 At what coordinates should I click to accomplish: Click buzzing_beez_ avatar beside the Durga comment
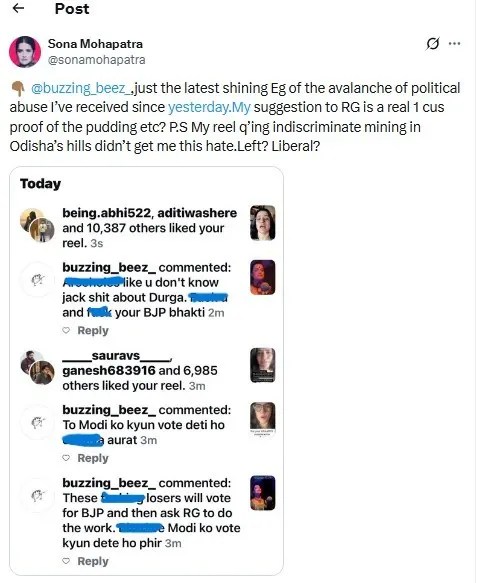coord(38,280)
